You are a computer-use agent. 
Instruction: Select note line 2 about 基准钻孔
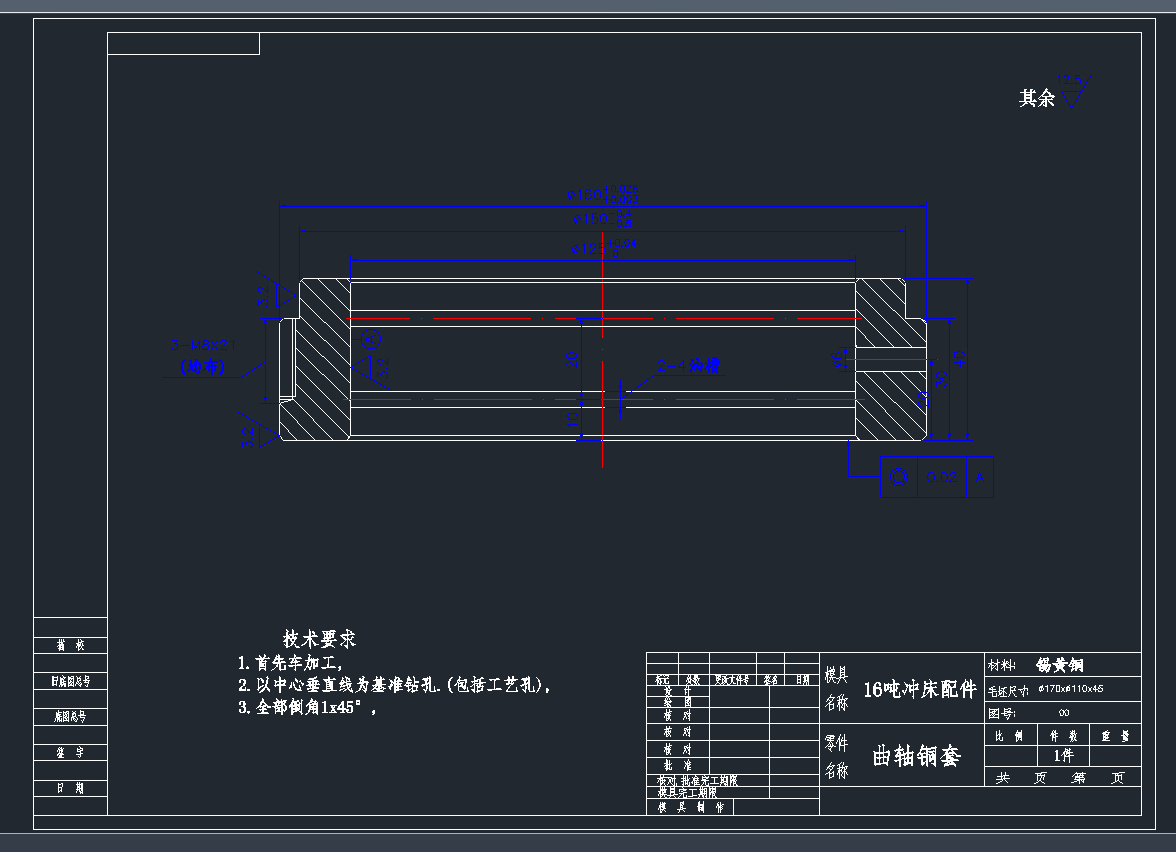[394, 686]
